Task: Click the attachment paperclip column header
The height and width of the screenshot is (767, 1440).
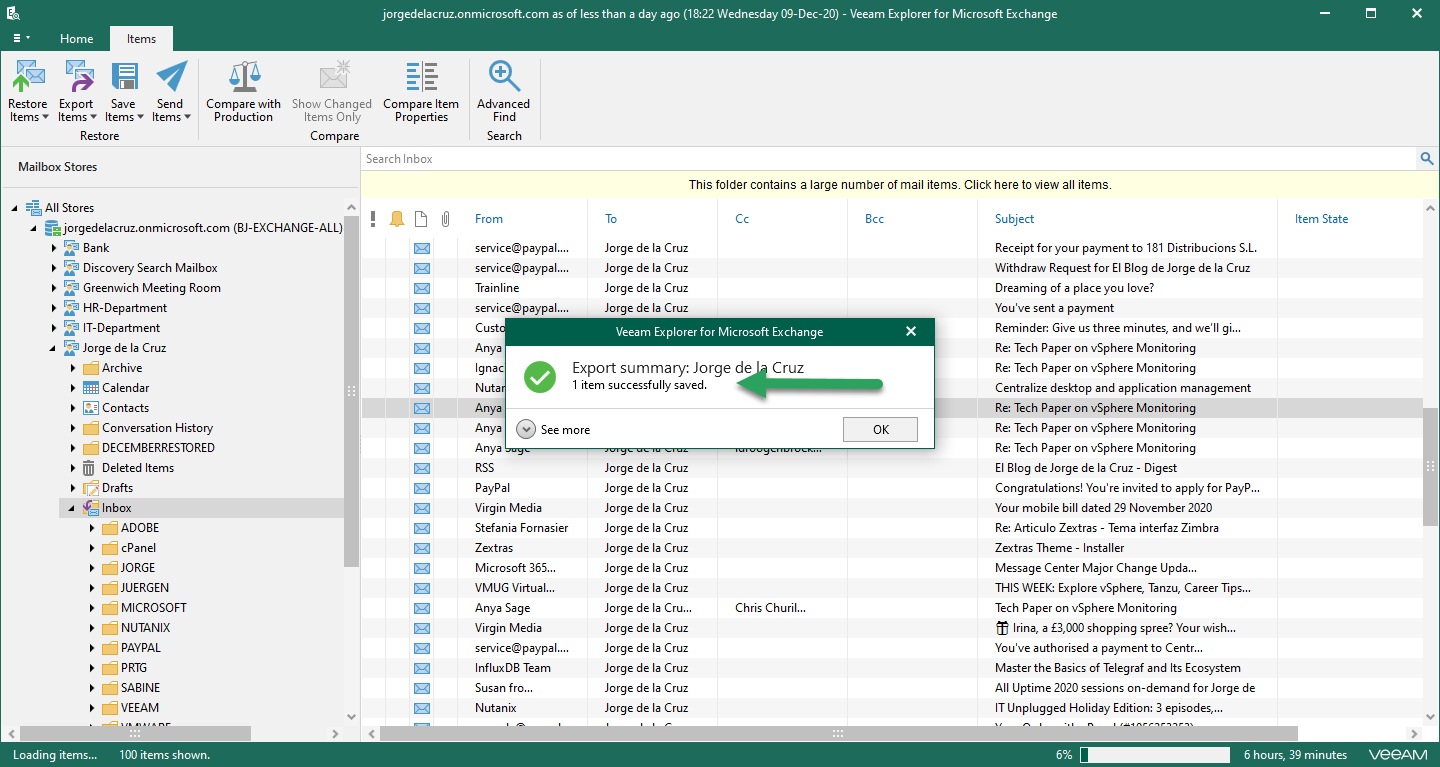Action: [x=446, y=219]
